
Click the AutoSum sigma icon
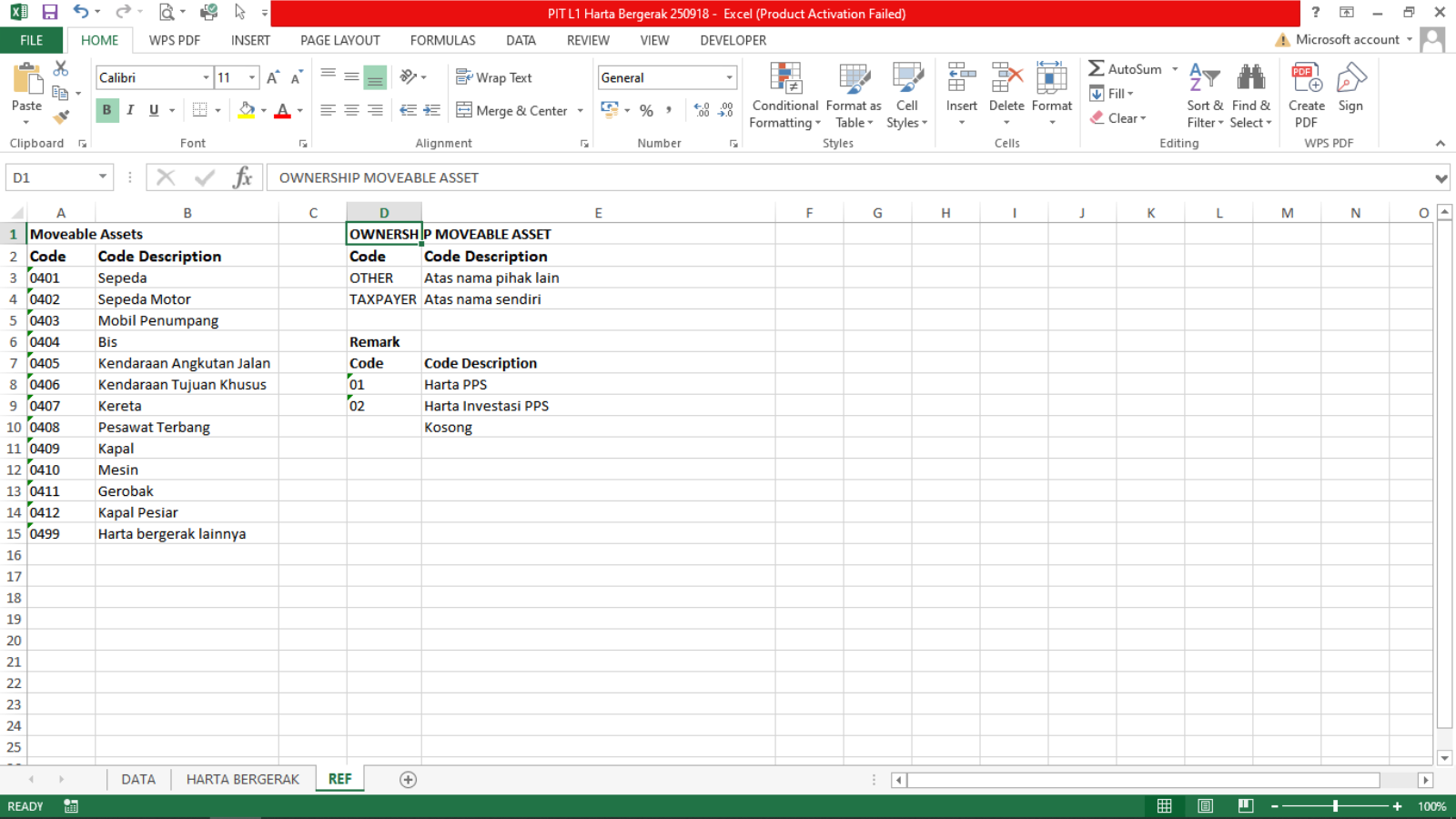[x=1097, y=69]
